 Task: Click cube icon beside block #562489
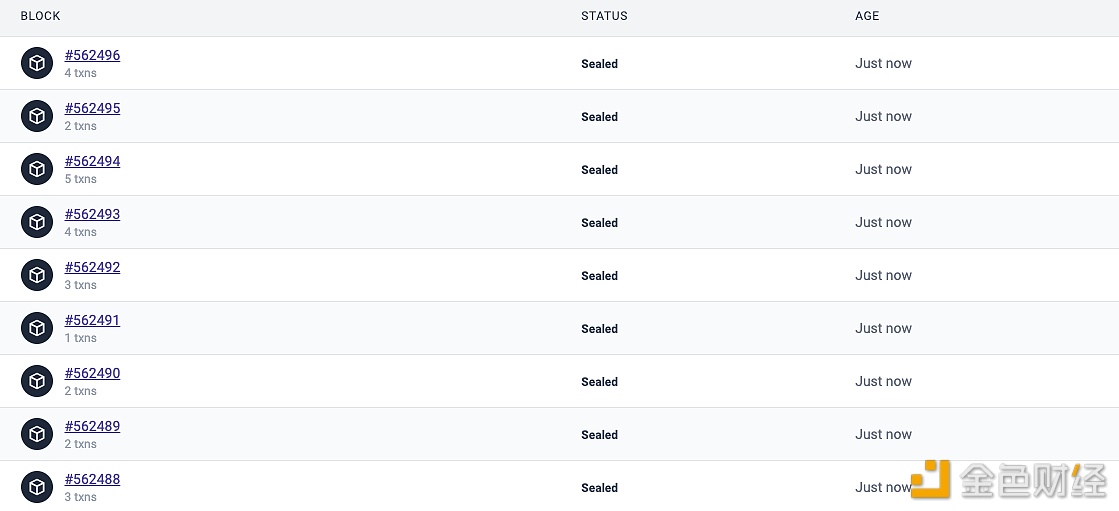point(37,434)
